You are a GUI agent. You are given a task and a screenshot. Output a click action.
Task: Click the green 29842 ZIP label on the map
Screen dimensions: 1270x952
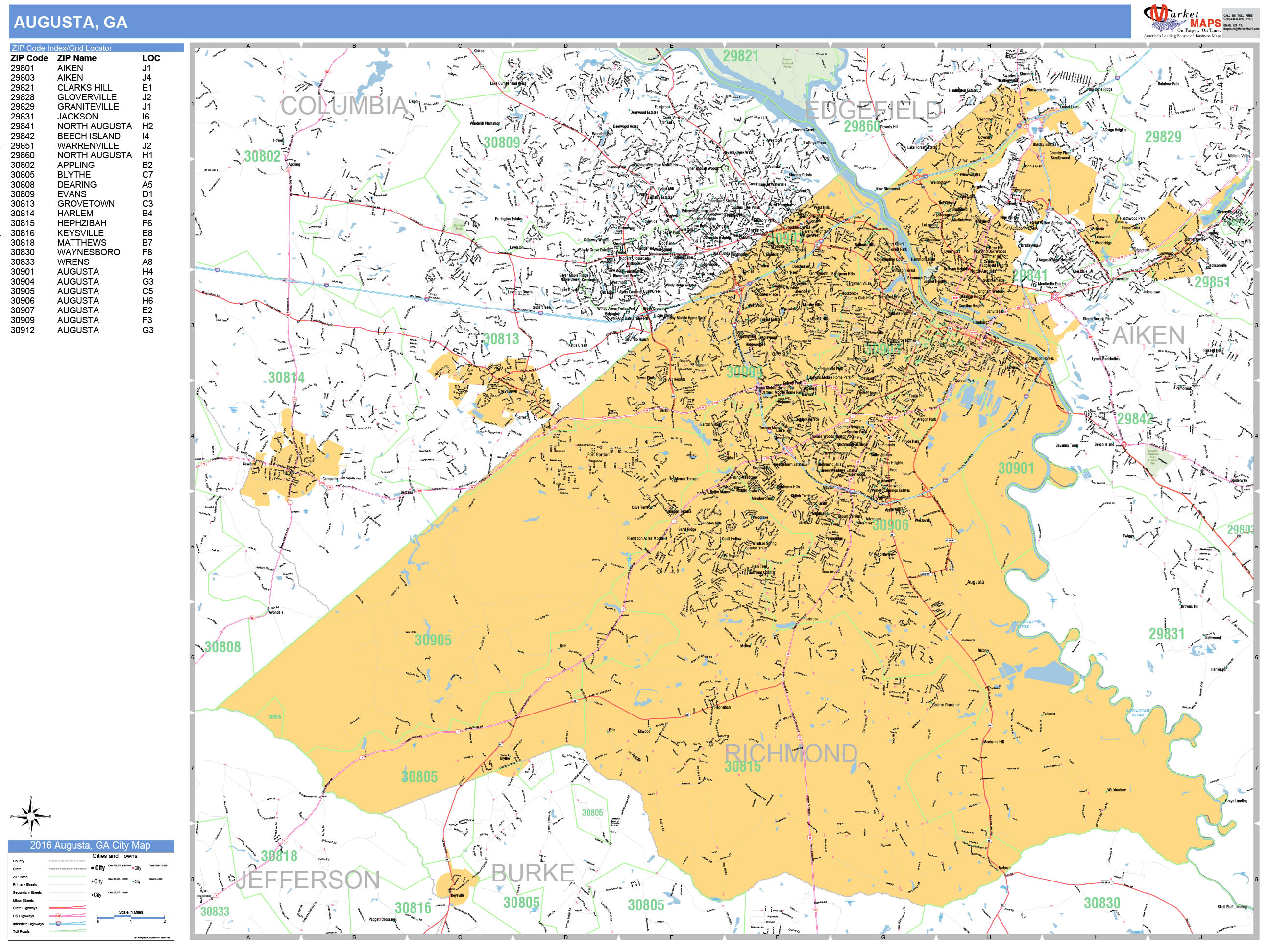[1135, 419]
